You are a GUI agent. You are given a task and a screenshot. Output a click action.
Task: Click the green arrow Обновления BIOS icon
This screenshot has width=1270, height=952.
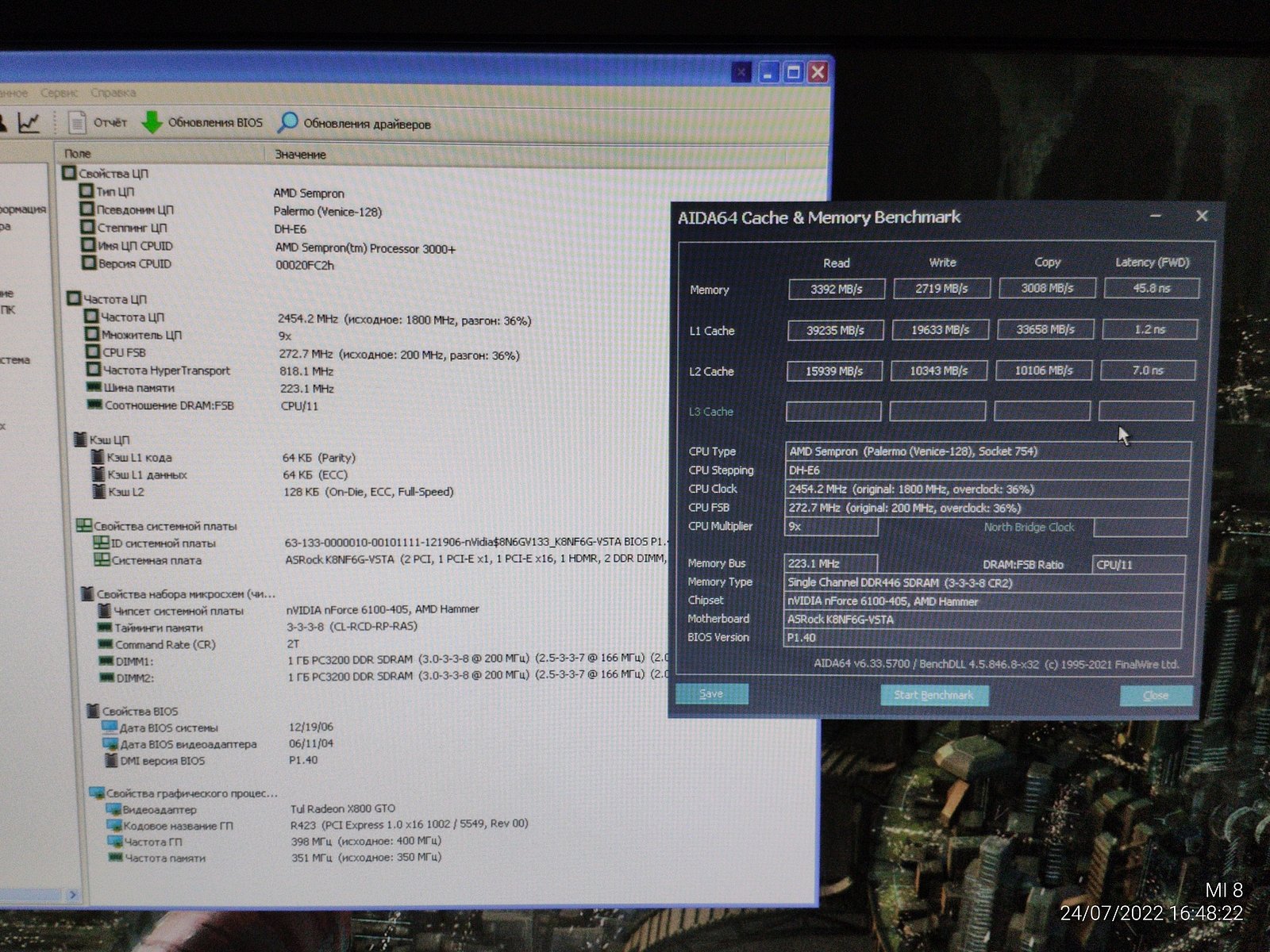pyautogui.click(x=152, y=123)
